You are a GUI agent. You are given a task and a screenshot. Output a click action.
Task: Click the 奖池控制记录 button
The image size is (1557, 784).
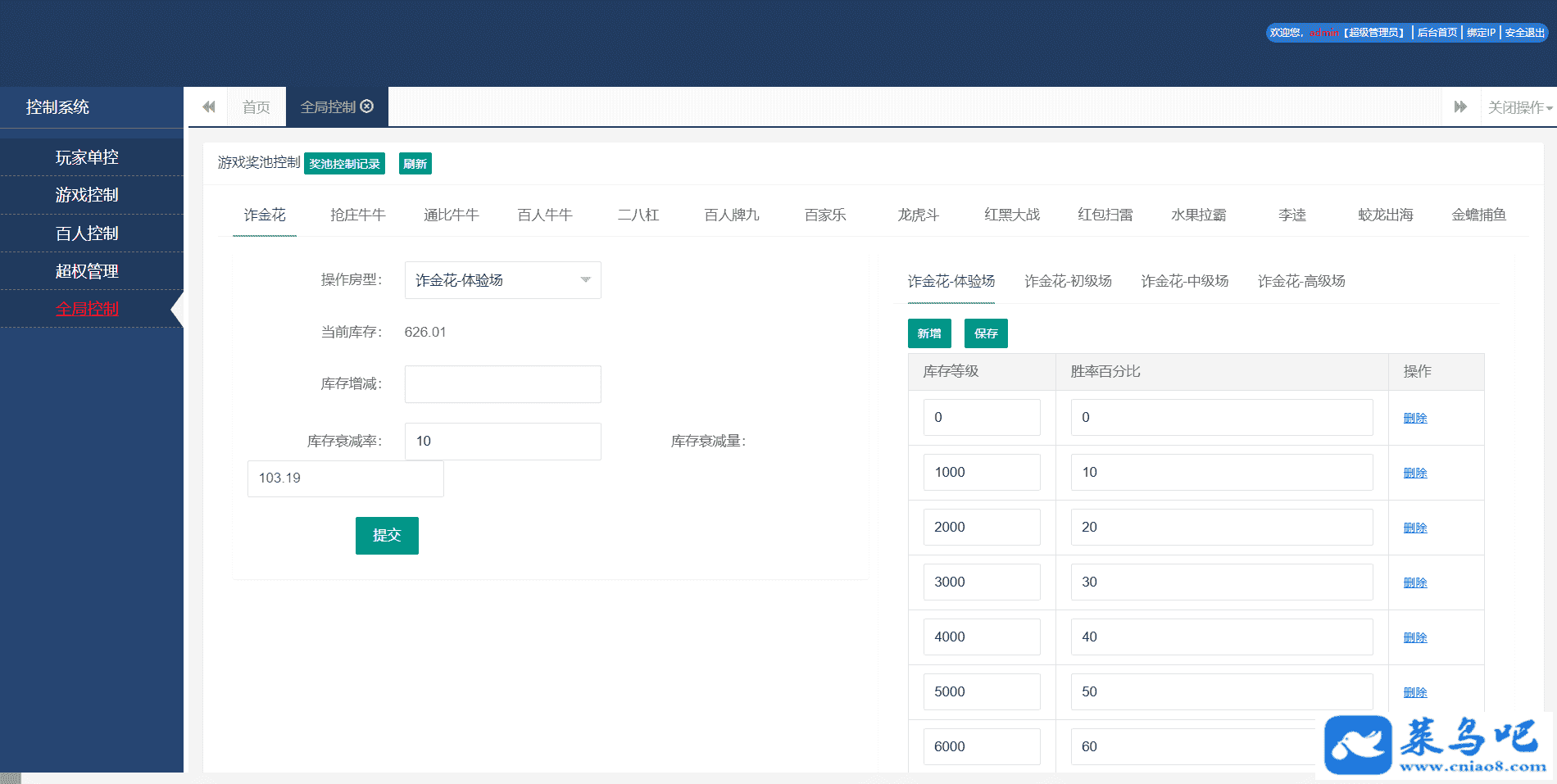344,164
